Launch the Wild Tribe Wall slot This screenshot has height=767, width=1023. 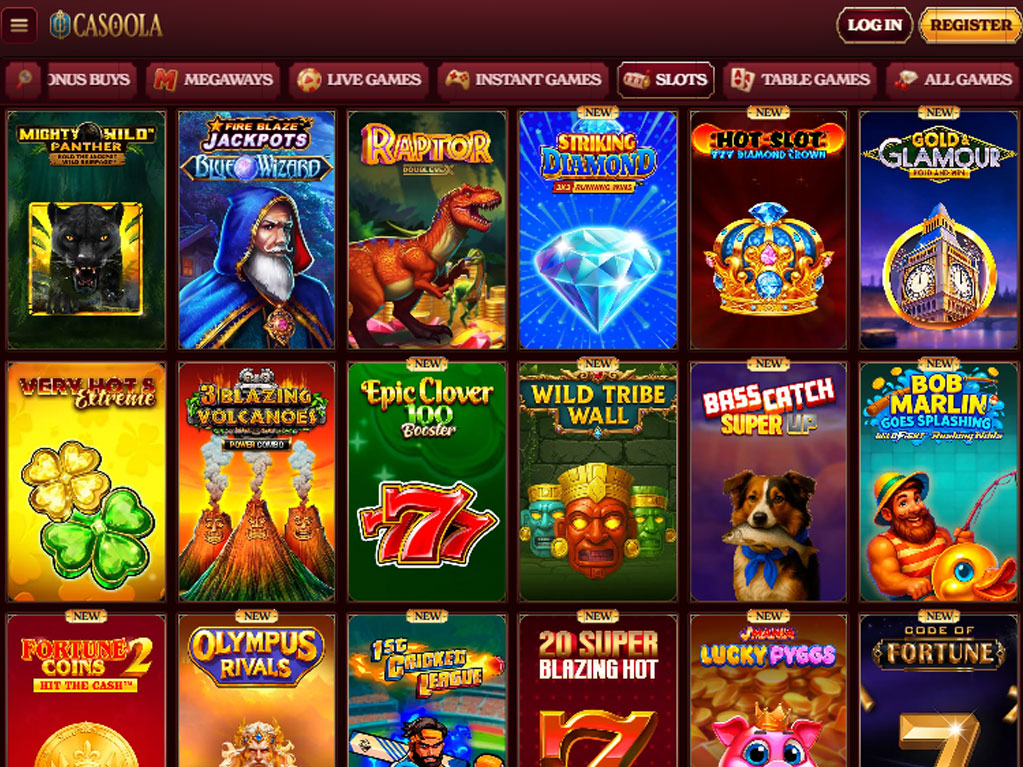tap(598, 481)
